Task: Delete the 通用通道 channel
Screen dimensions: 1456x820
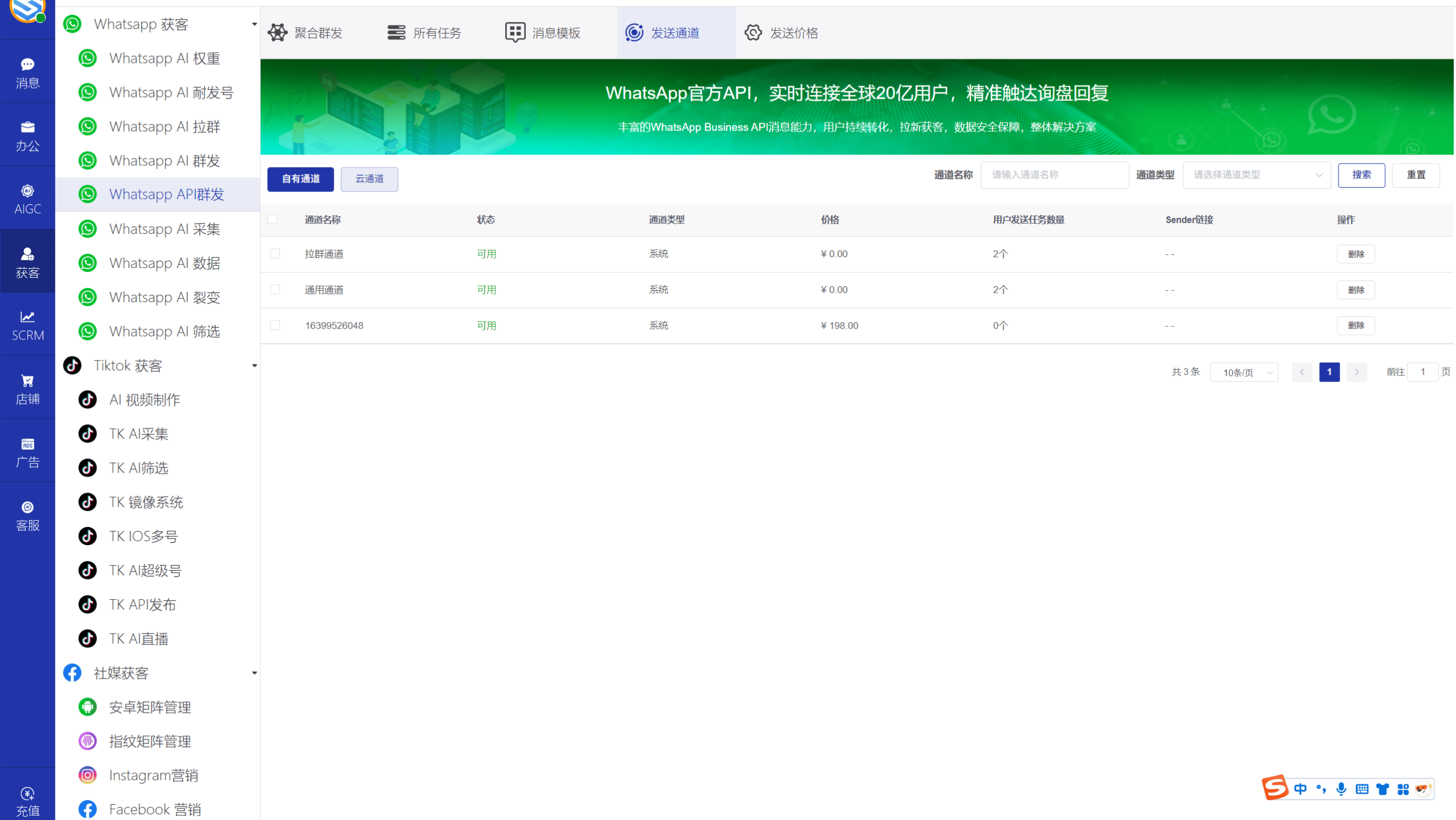Action: [x=1356, y=290]
